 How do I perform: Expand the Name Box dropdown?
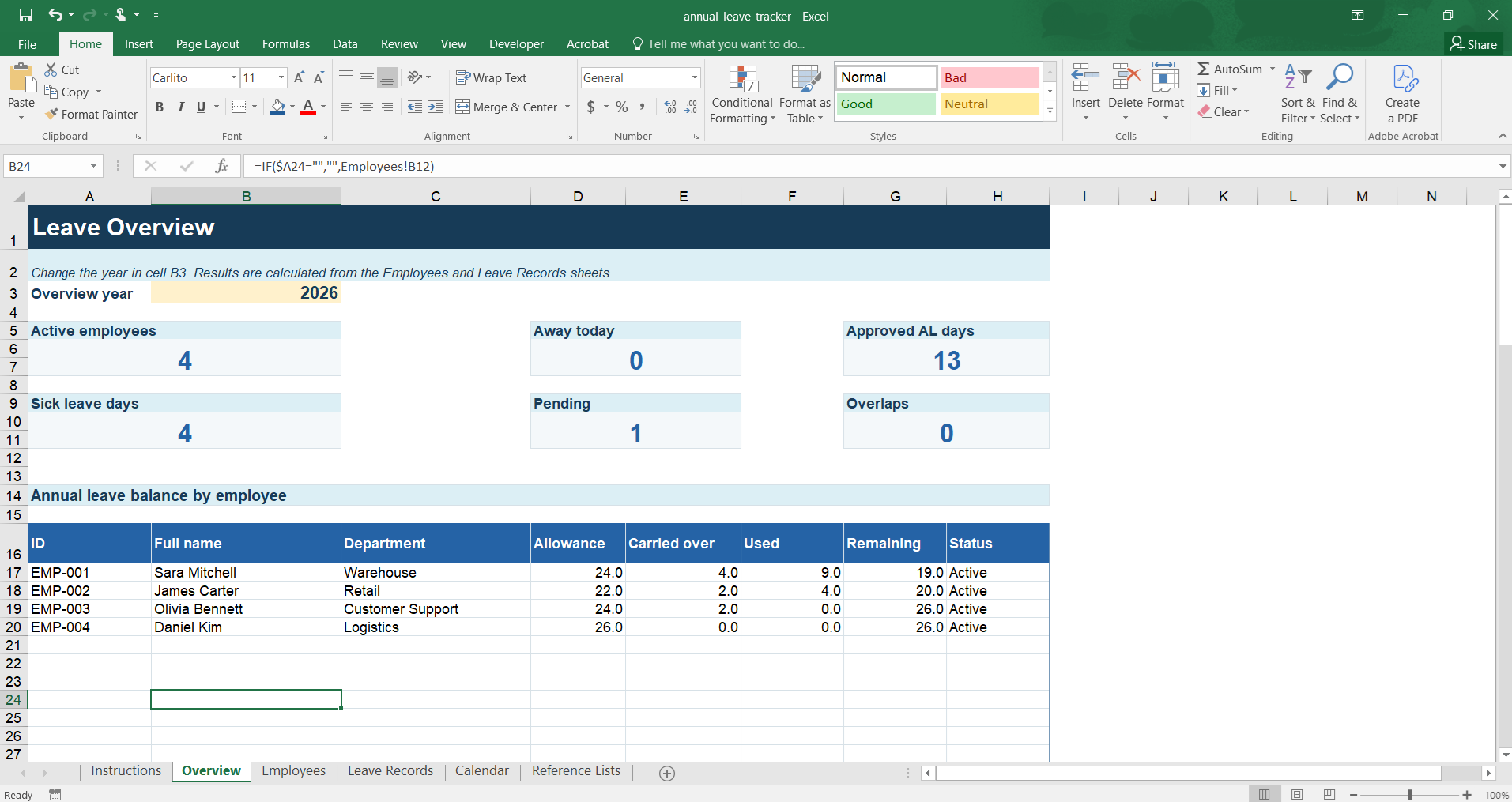pos(93,166)
